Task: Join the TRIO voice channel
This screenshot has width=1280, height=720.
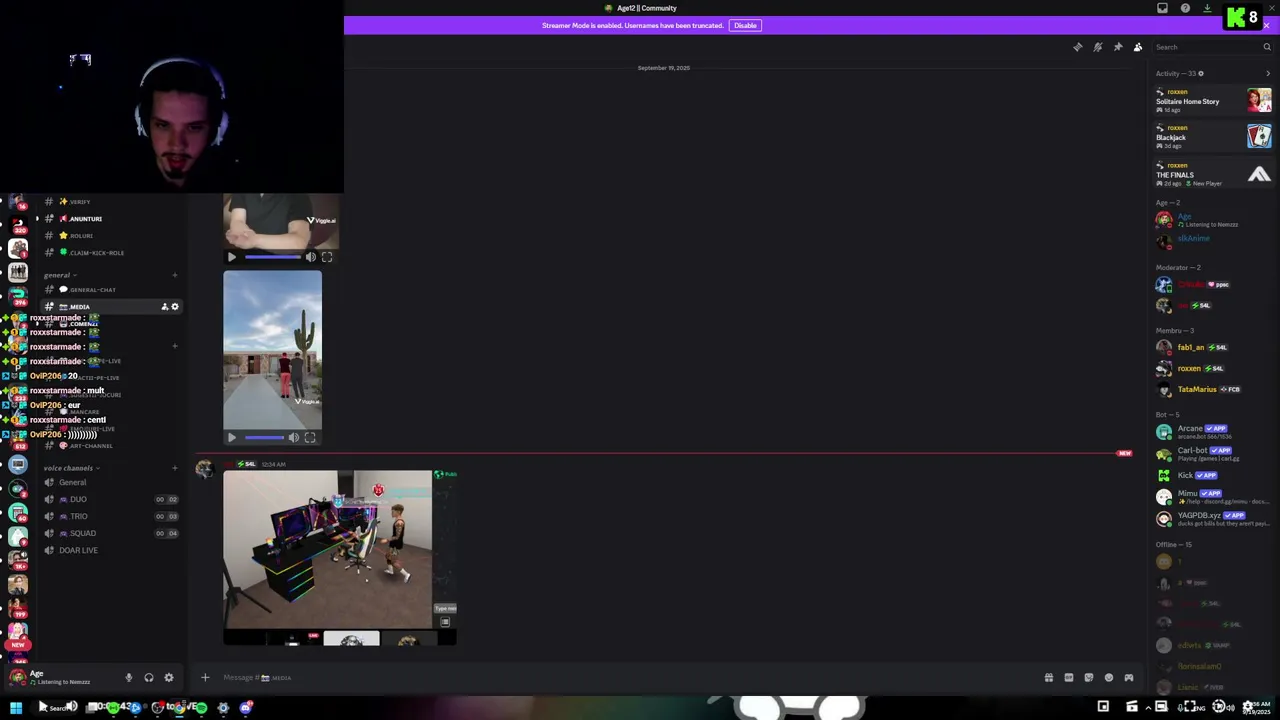Action: tap(110, 516)
